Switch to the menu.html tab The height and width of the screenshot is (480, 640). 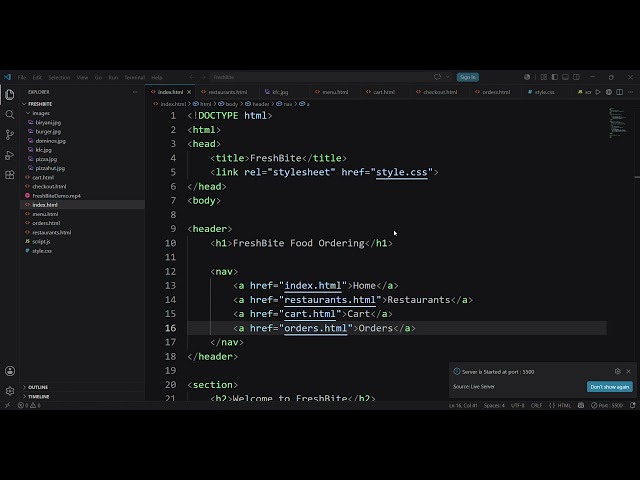[x=335, y=92]
